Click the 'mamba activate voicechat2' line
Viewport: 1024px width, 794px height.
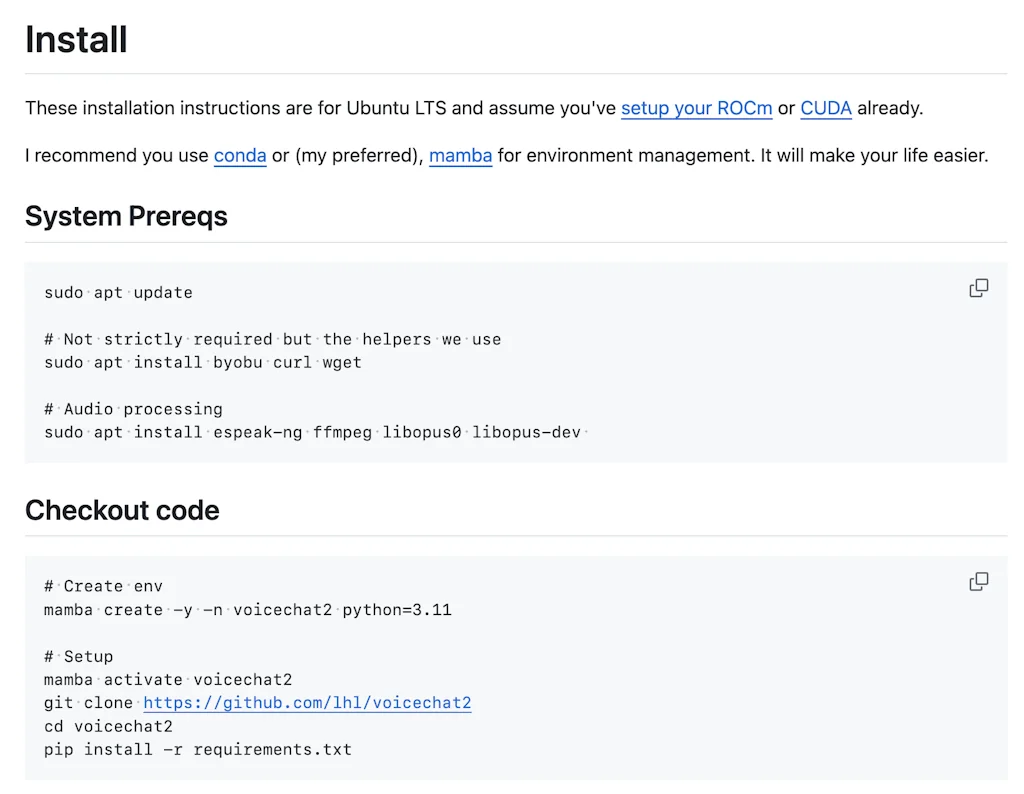[x=168, y=680]
